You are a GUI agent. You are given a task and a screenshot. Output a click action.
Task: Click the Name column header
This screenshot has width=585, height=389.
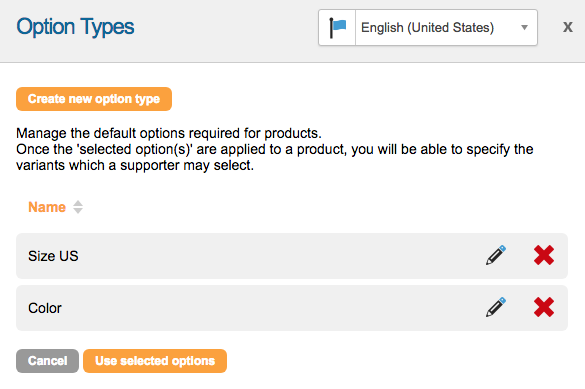47,207
